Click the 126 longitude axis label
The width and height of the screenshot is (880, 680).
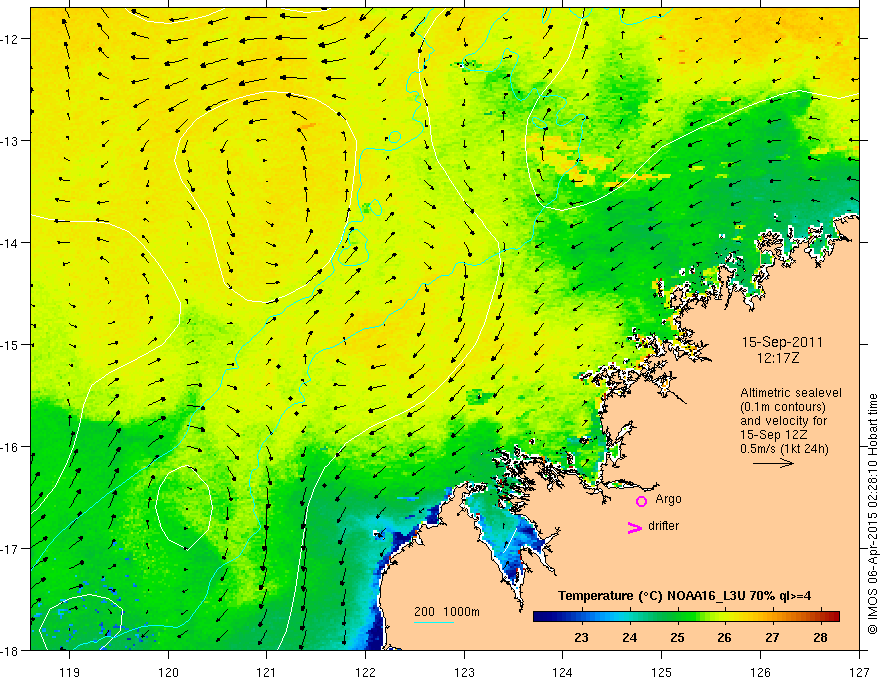pos(760,672)
